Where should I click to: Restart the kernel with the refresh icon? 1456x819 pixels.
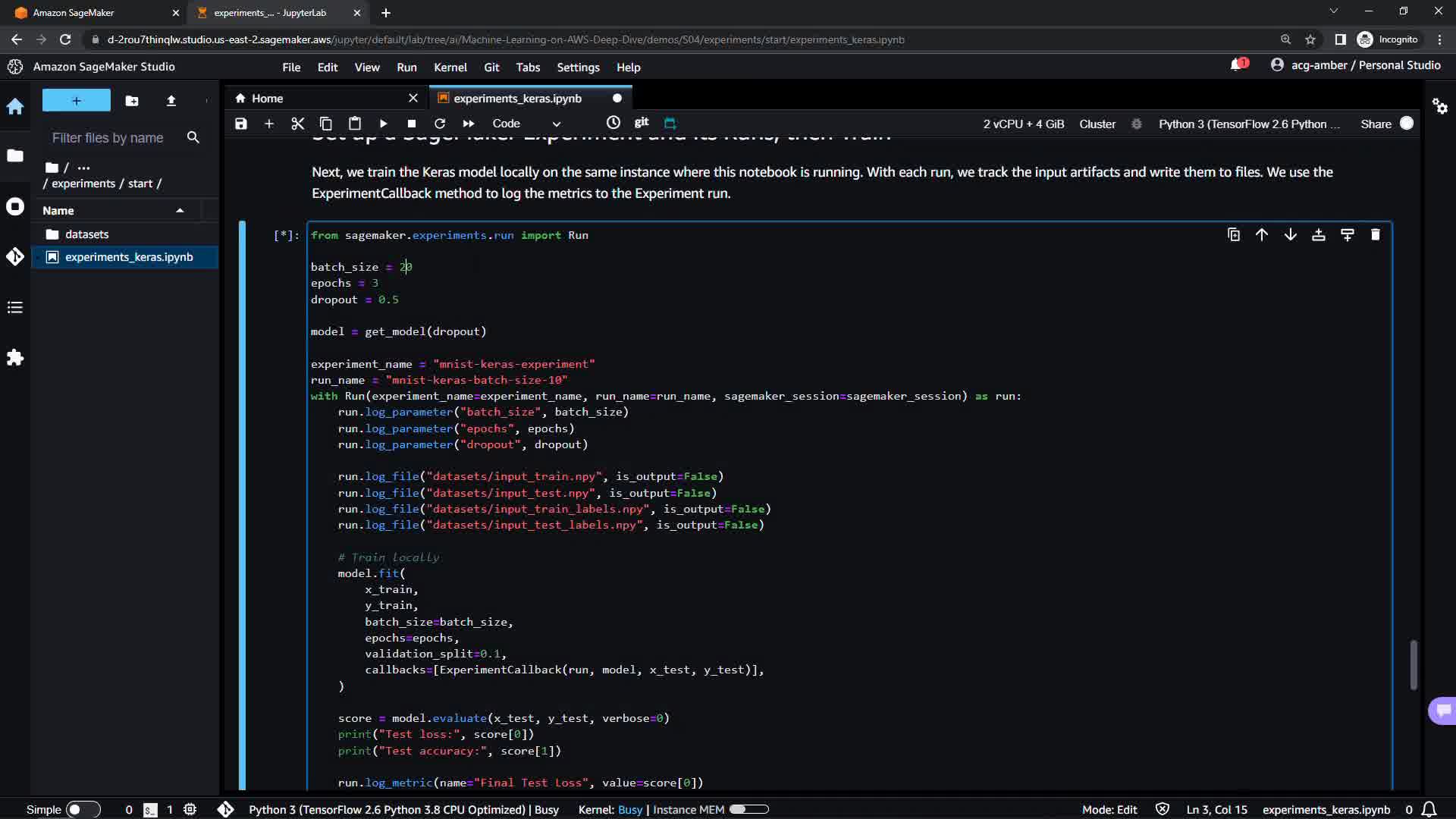pyautogui.click(x=440, y=124)
